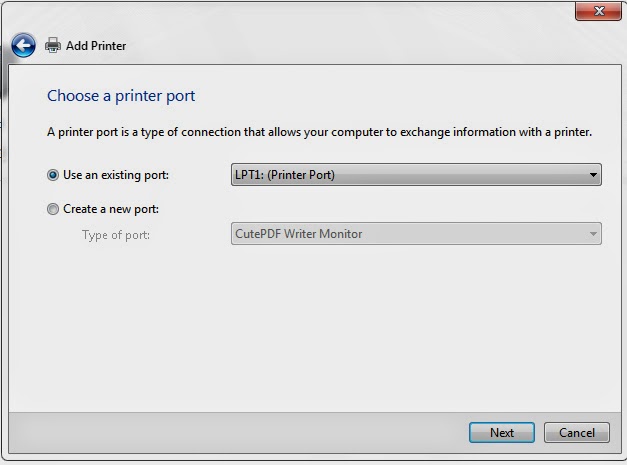Screen dimensions: 627x465
Task: Cancel the printer wizard
Action: click(577, 433)
